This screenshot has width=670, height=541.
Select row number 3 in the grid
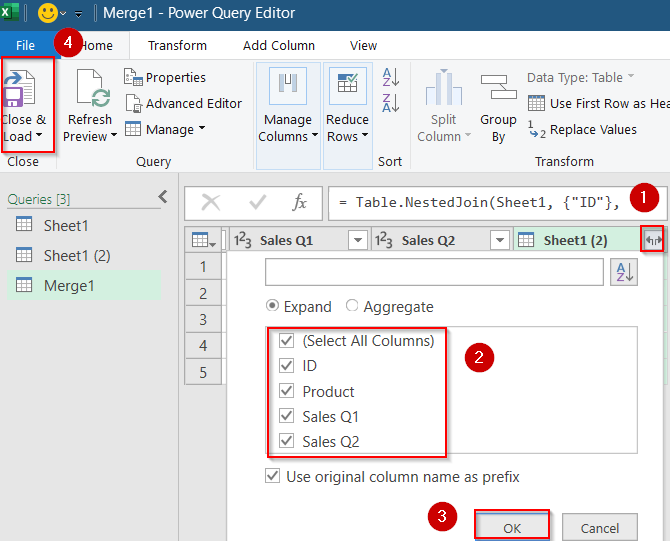point(203,319)
